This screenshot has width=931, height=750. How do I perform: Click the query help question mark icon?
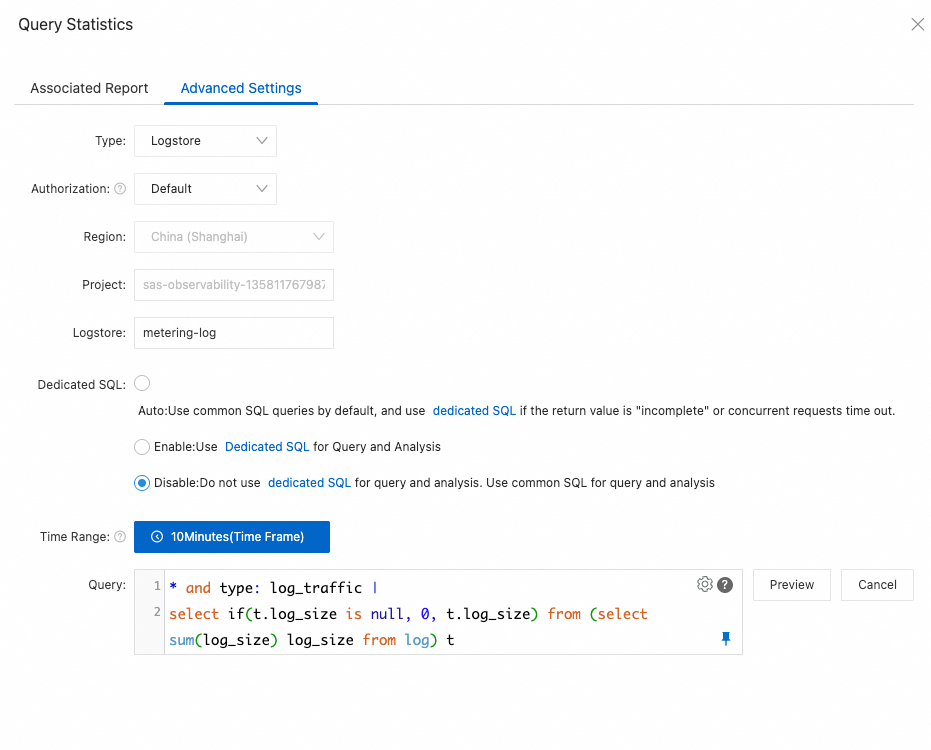[725, 585]
